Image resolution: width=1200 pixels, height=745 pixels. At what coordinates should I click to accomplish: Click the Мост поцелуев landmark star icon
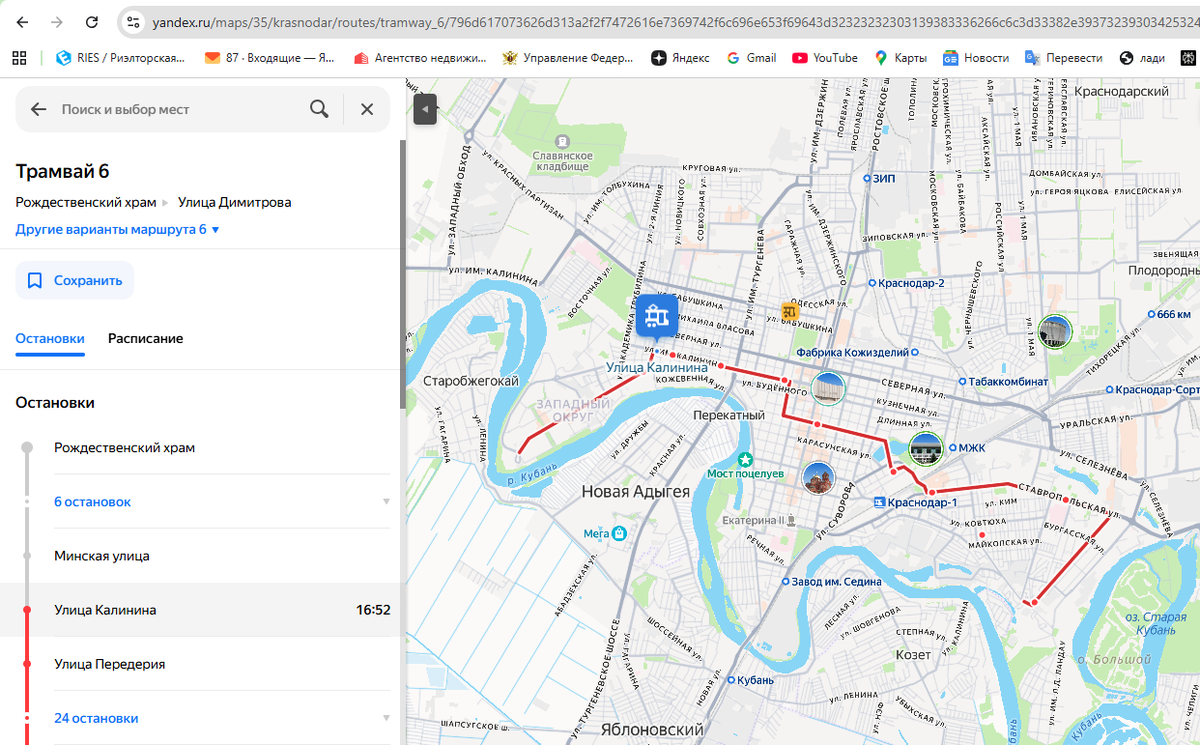coord(745,459)
